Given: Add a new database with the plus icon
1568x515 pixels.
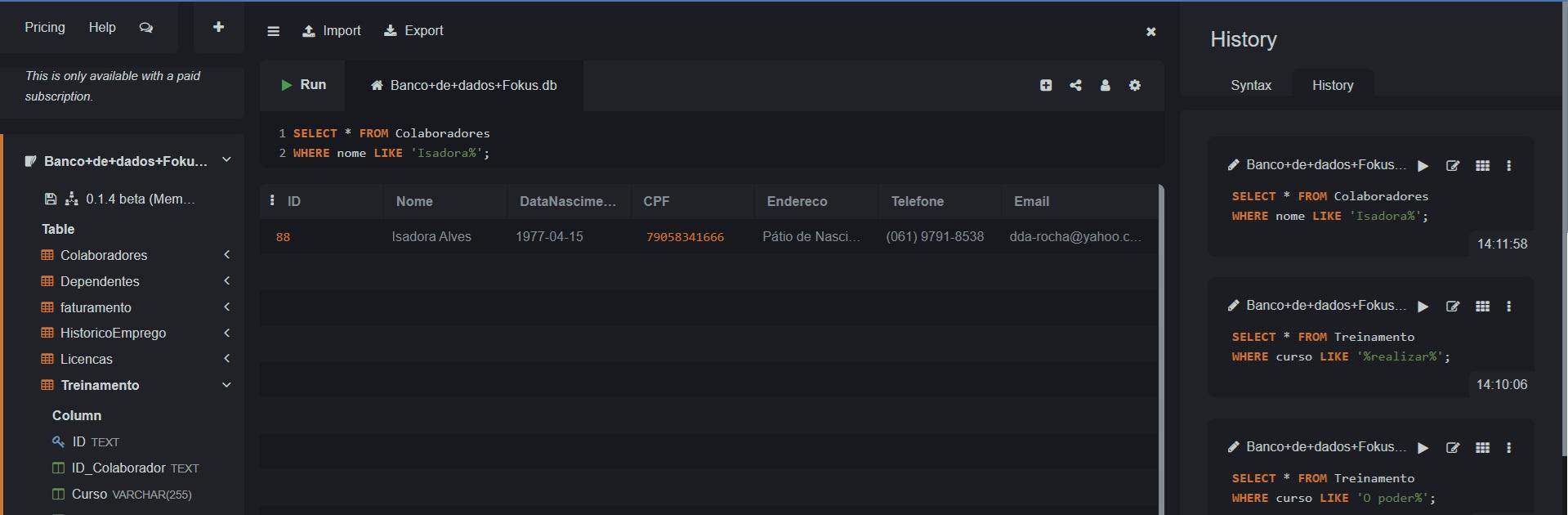Looking at the screenshot, I should (218, 27).
